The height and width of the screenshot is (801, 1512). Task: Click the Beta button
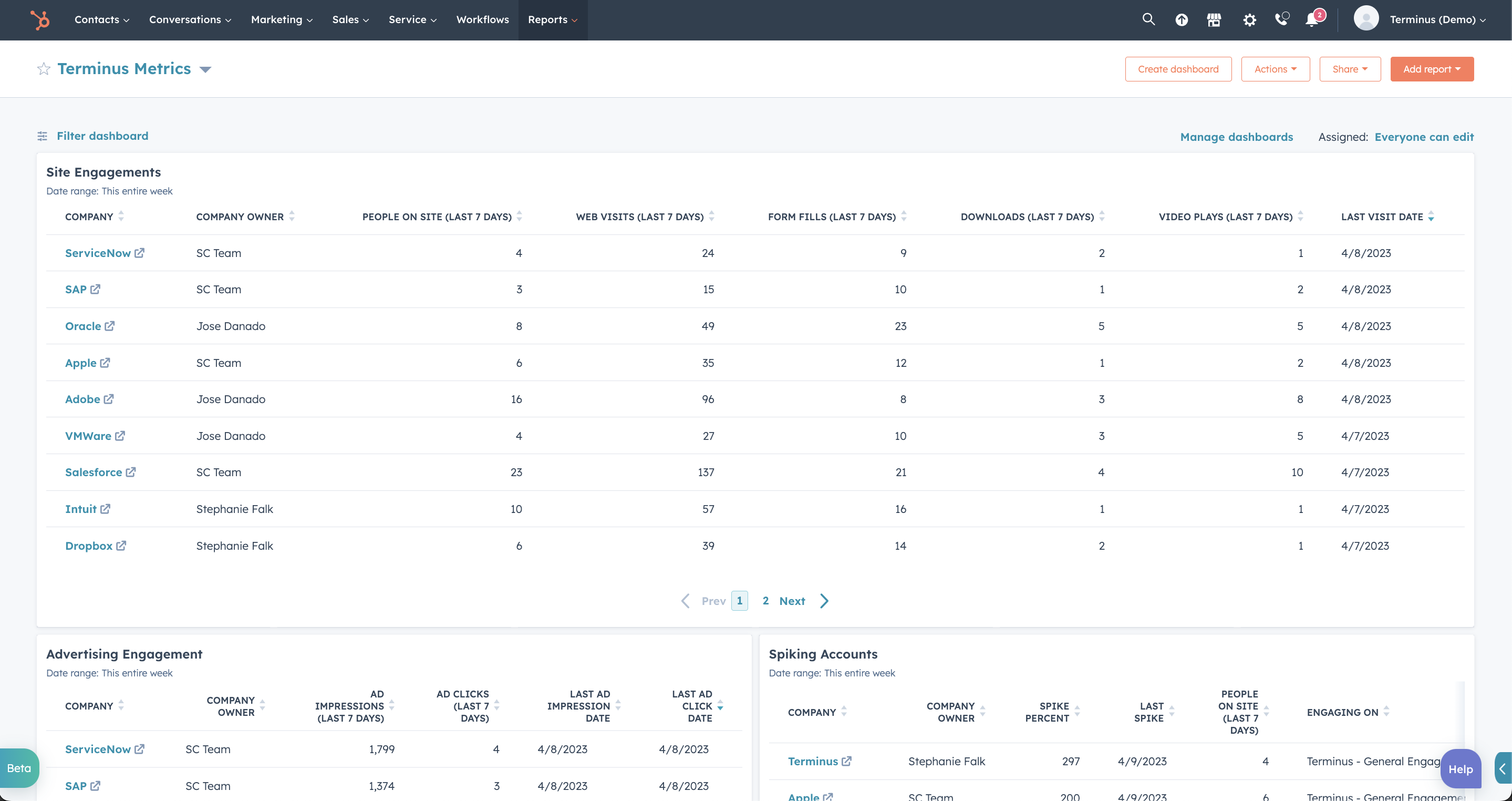pyautogui.click(x=19, y=767)
